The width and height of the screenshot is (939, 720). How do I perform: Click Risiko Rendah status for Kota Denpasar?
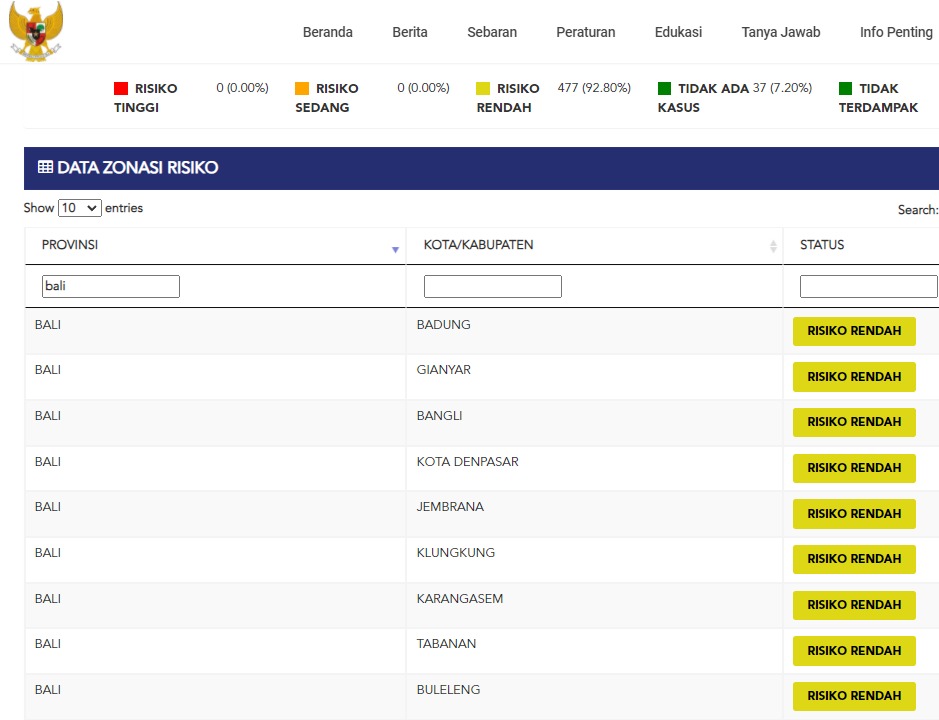[854, 468]
